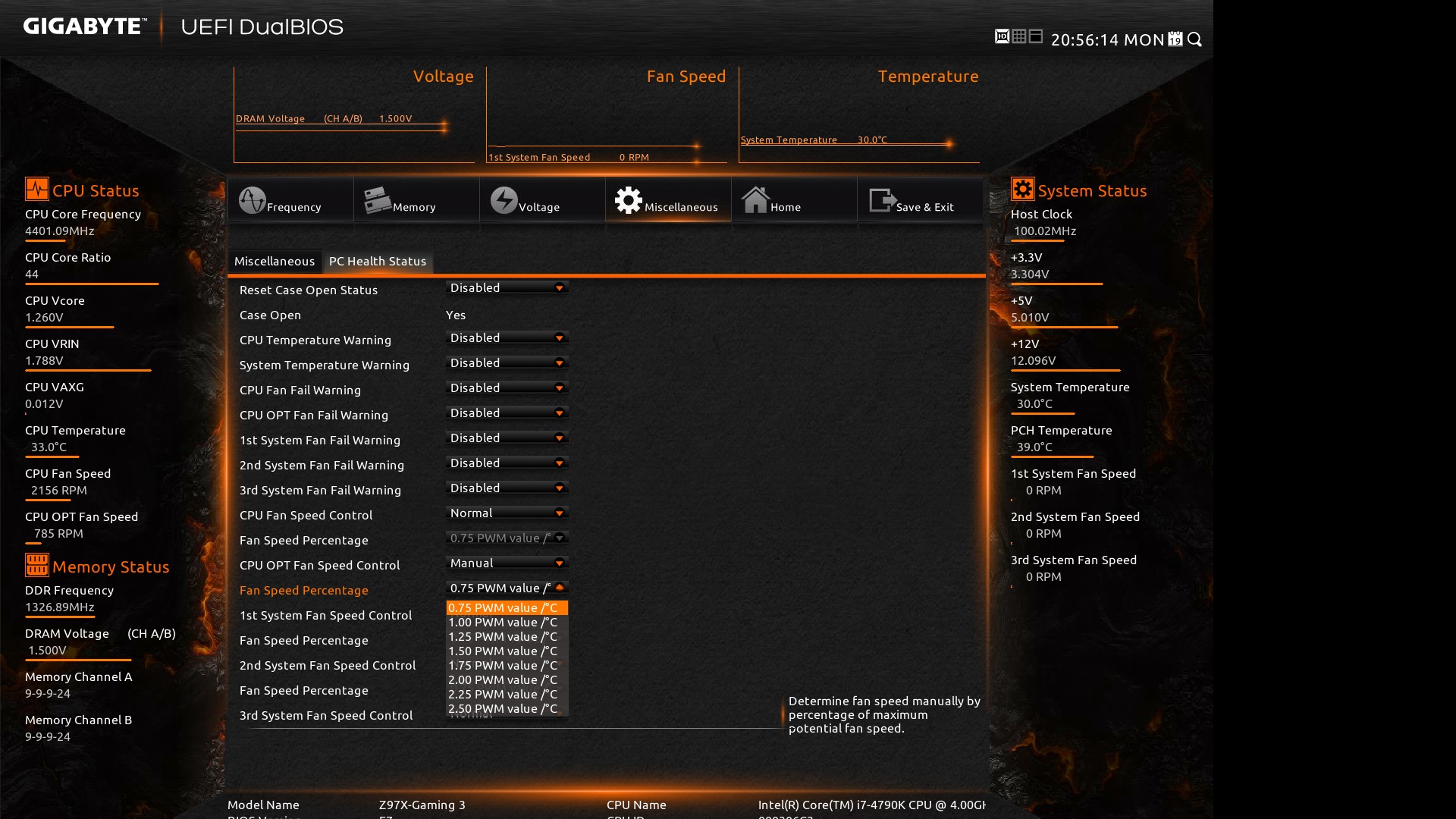This screenshot has height=819, width=1456.
Task: Click the CPU Vcore indicator bar
Action: [68, 328]
